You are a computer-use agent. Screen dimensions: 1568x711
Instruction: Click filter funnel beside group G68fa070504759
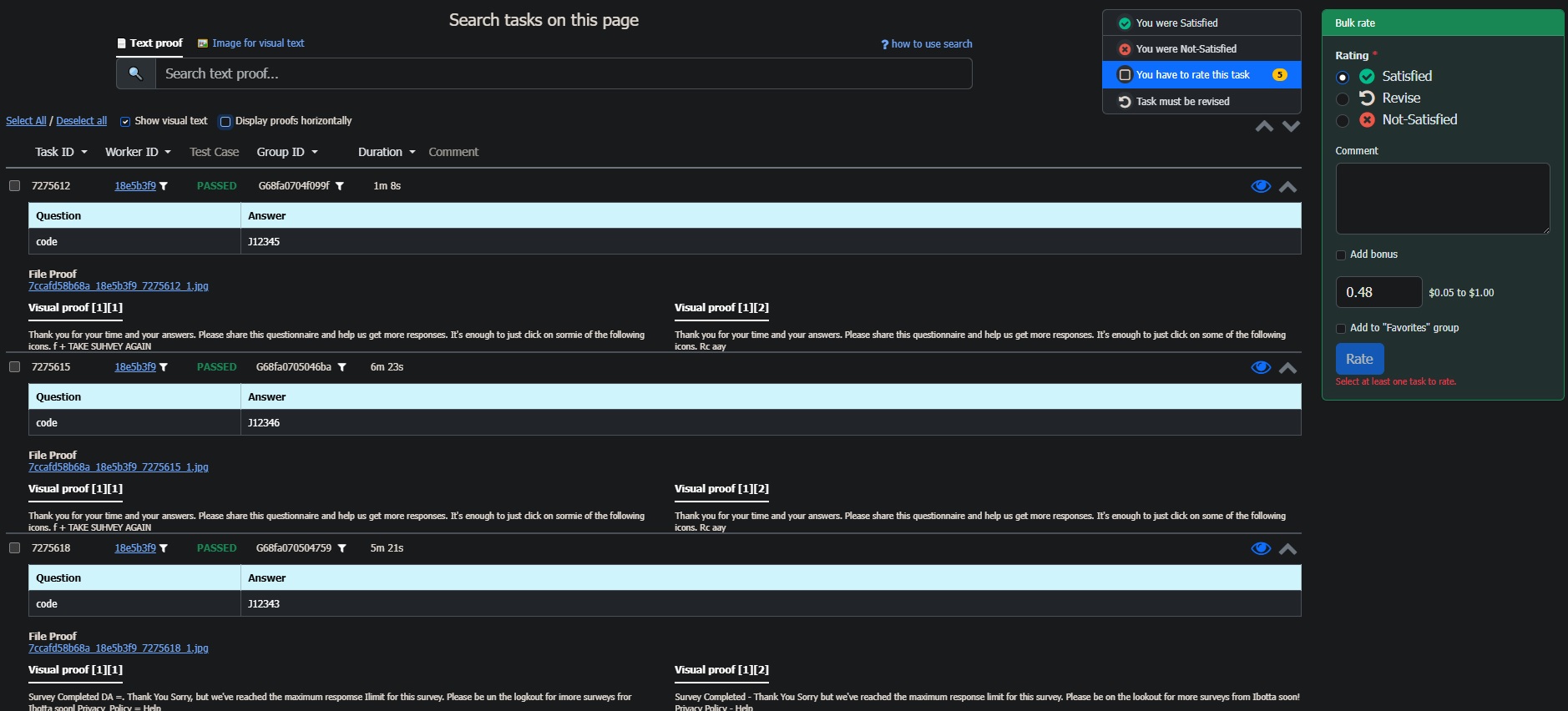341,548
